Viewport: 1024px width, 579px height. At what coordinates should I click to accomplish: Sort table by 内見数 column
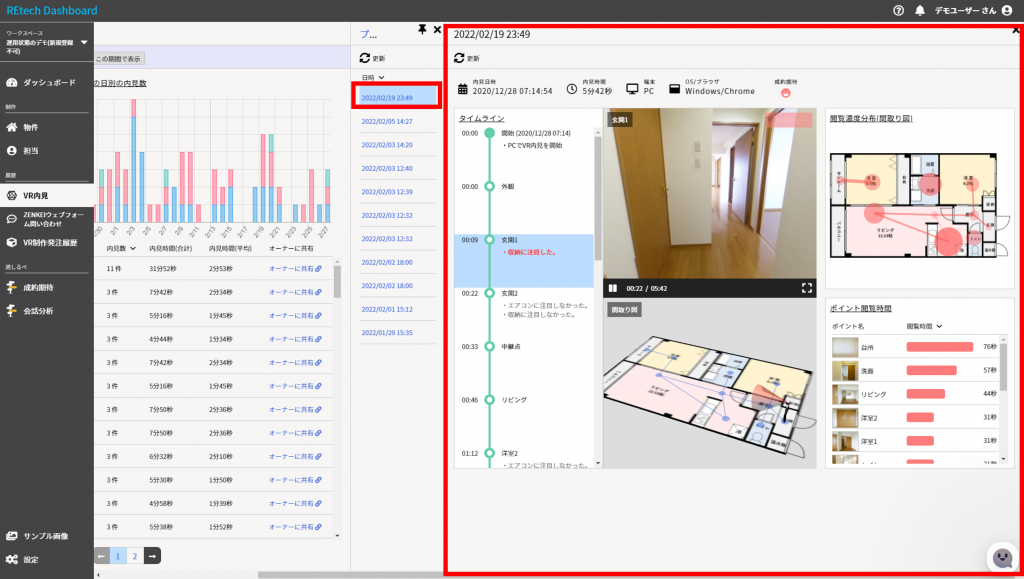tap(121, 249)
